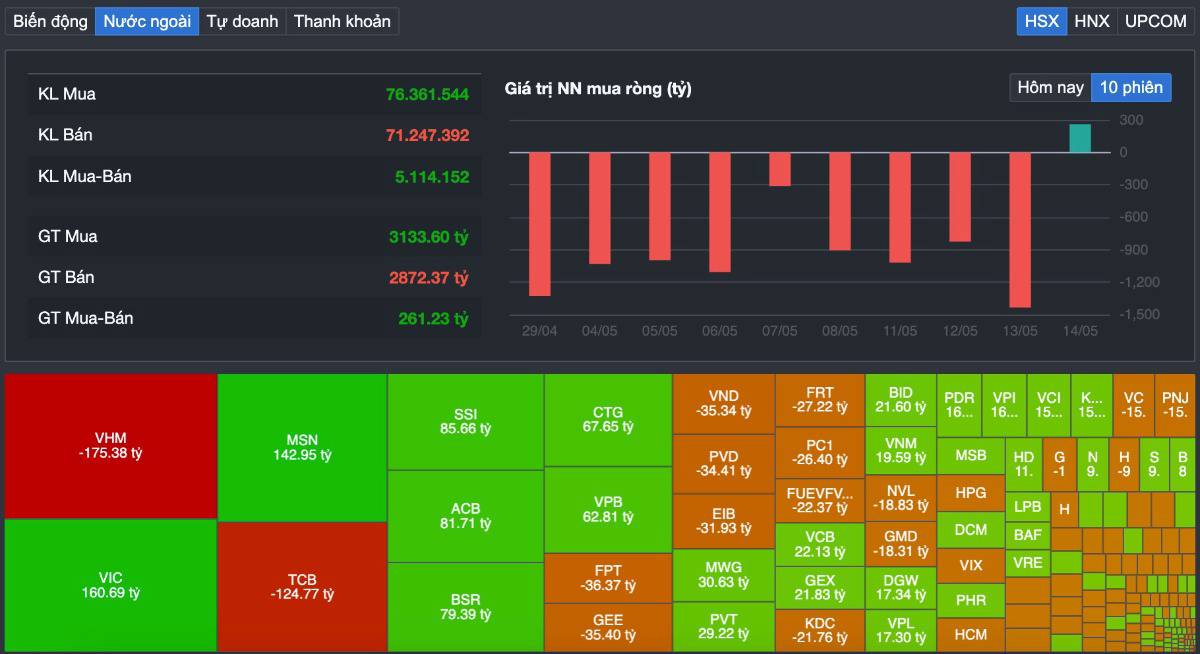1200x654 pixels.
Task: Select the MWG treemap tile
Action: 723,574
